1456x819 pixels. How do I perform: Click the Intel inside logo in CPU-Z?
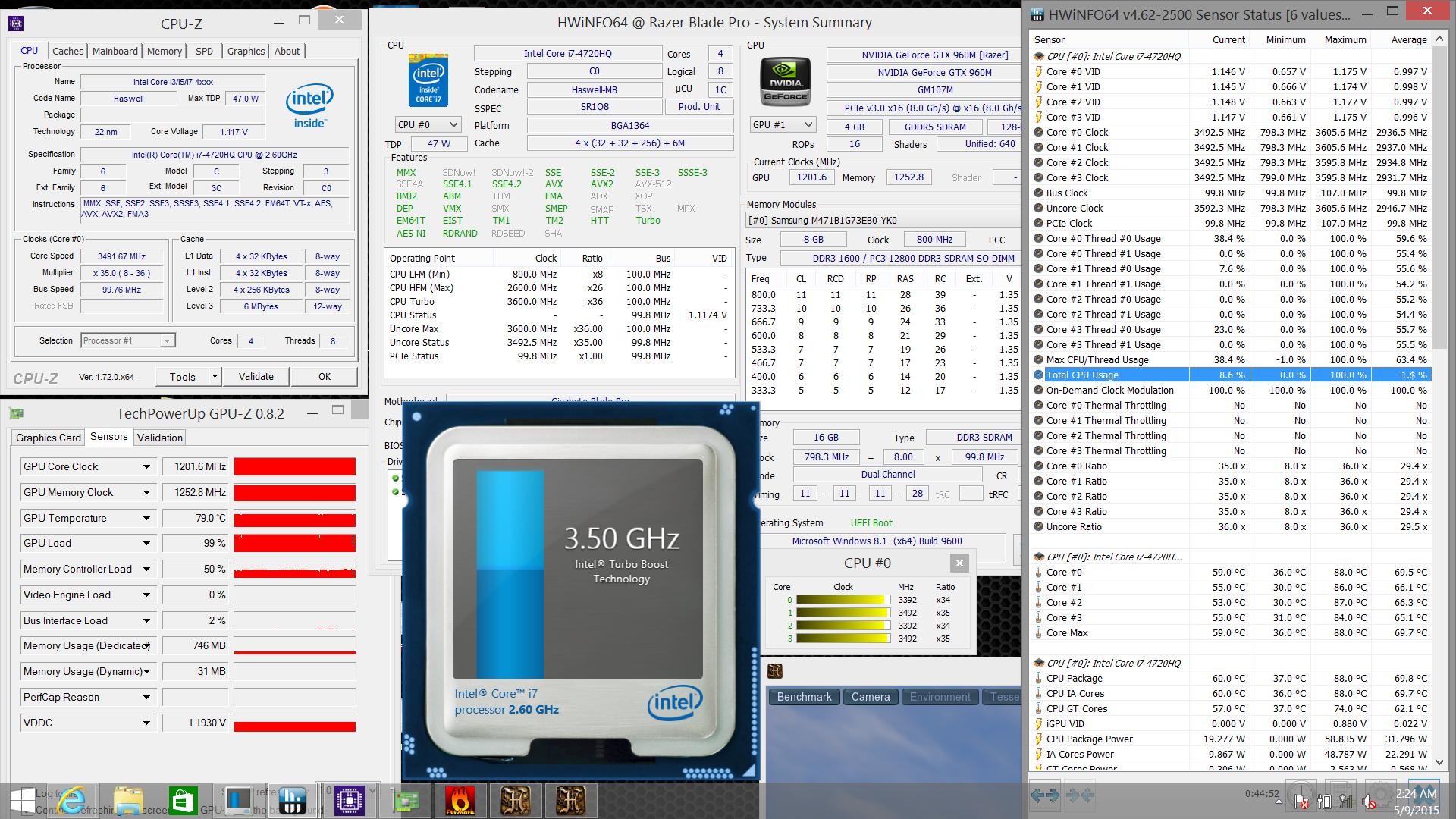[309, 105]
